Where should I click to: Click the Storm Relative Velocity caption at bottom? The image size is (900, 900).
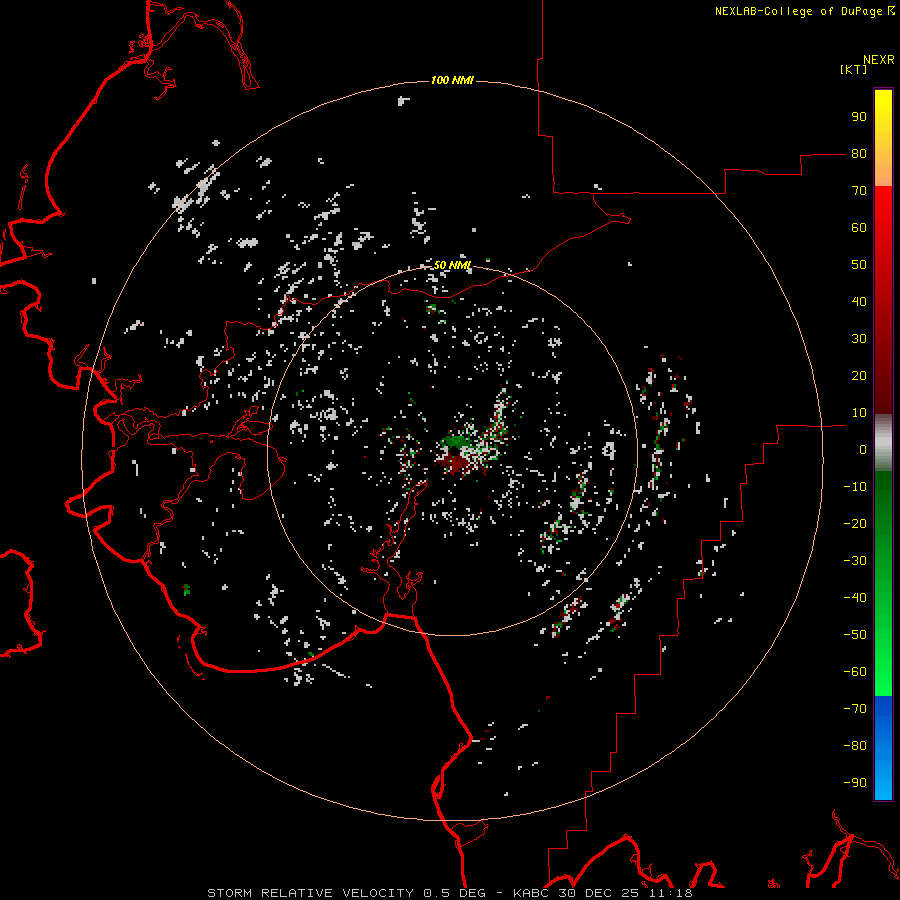tap(450, 893)
